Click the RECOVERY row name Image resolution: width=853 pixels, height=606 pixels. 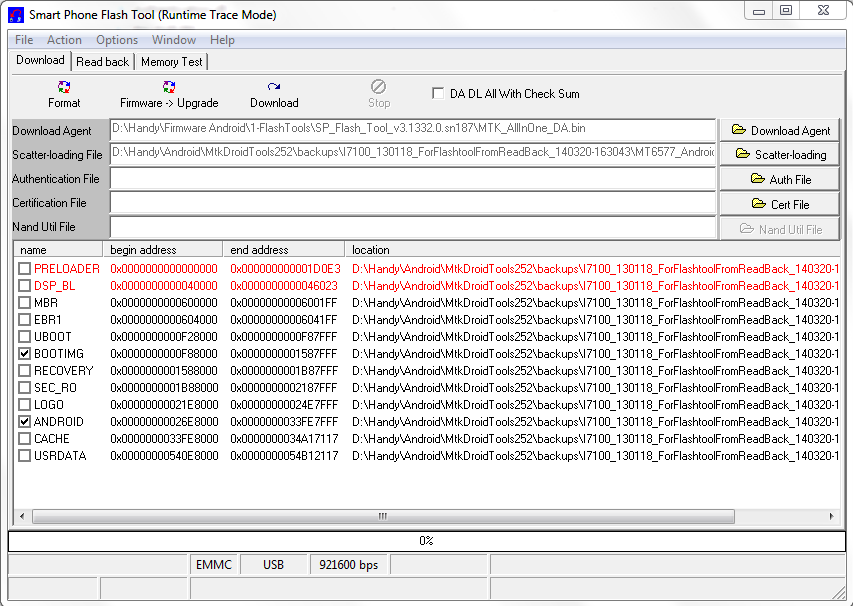pyautogui.click(x=64, y=371)
